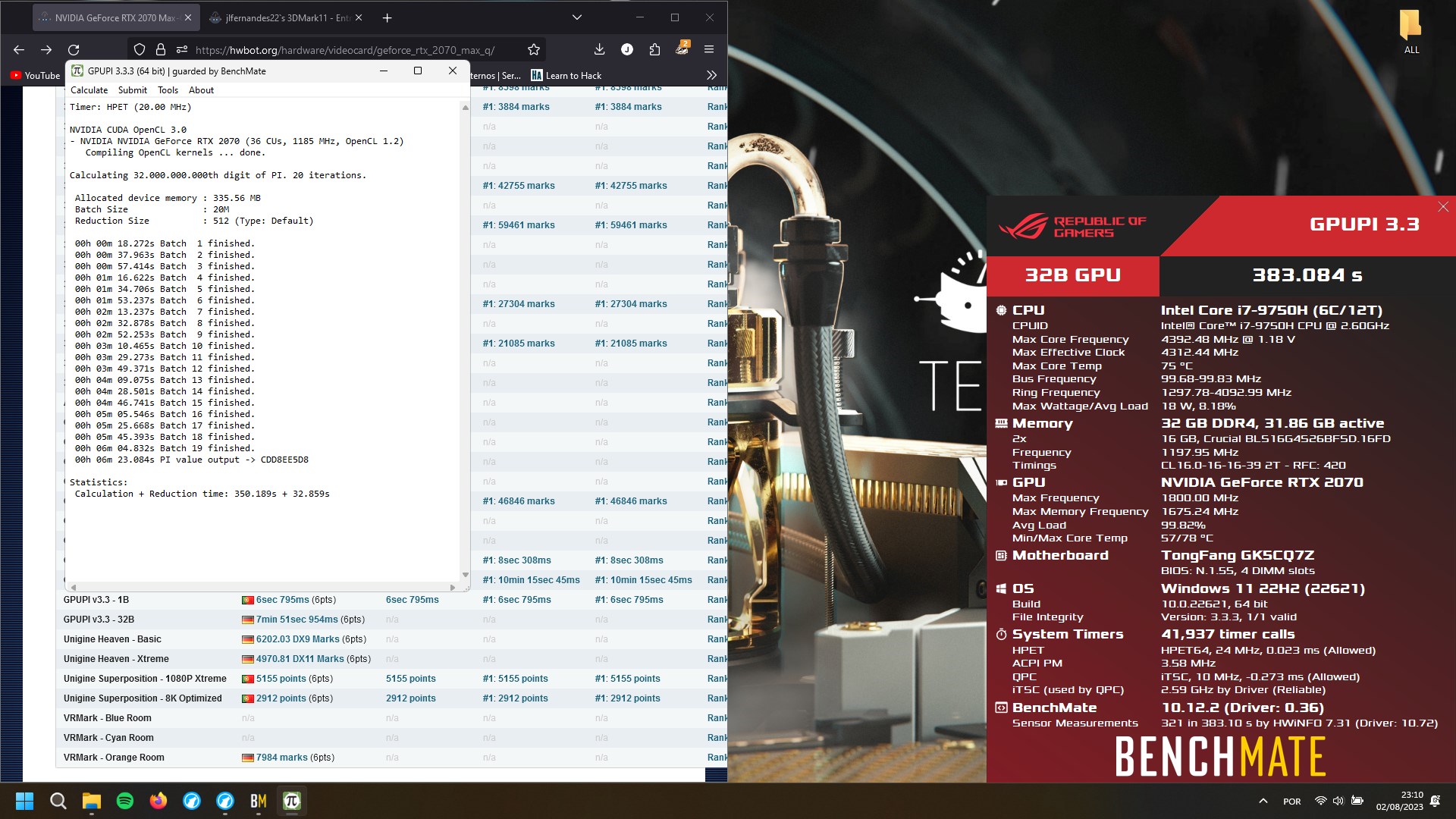
Task: Close the NVIDIA GeForce RTX 2070 tab
Action: tap(187, 17)
